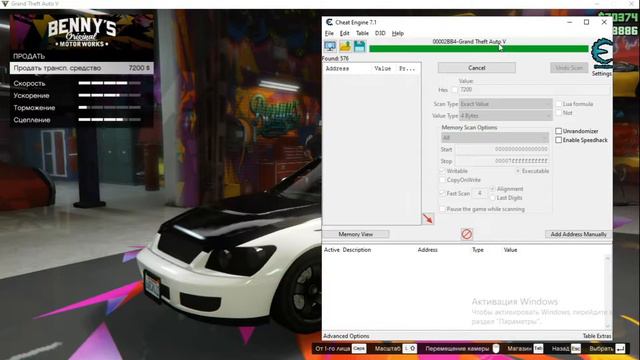640x360 pixels.
Task: Open the Value Type dropdown
Action: [506, 116]
